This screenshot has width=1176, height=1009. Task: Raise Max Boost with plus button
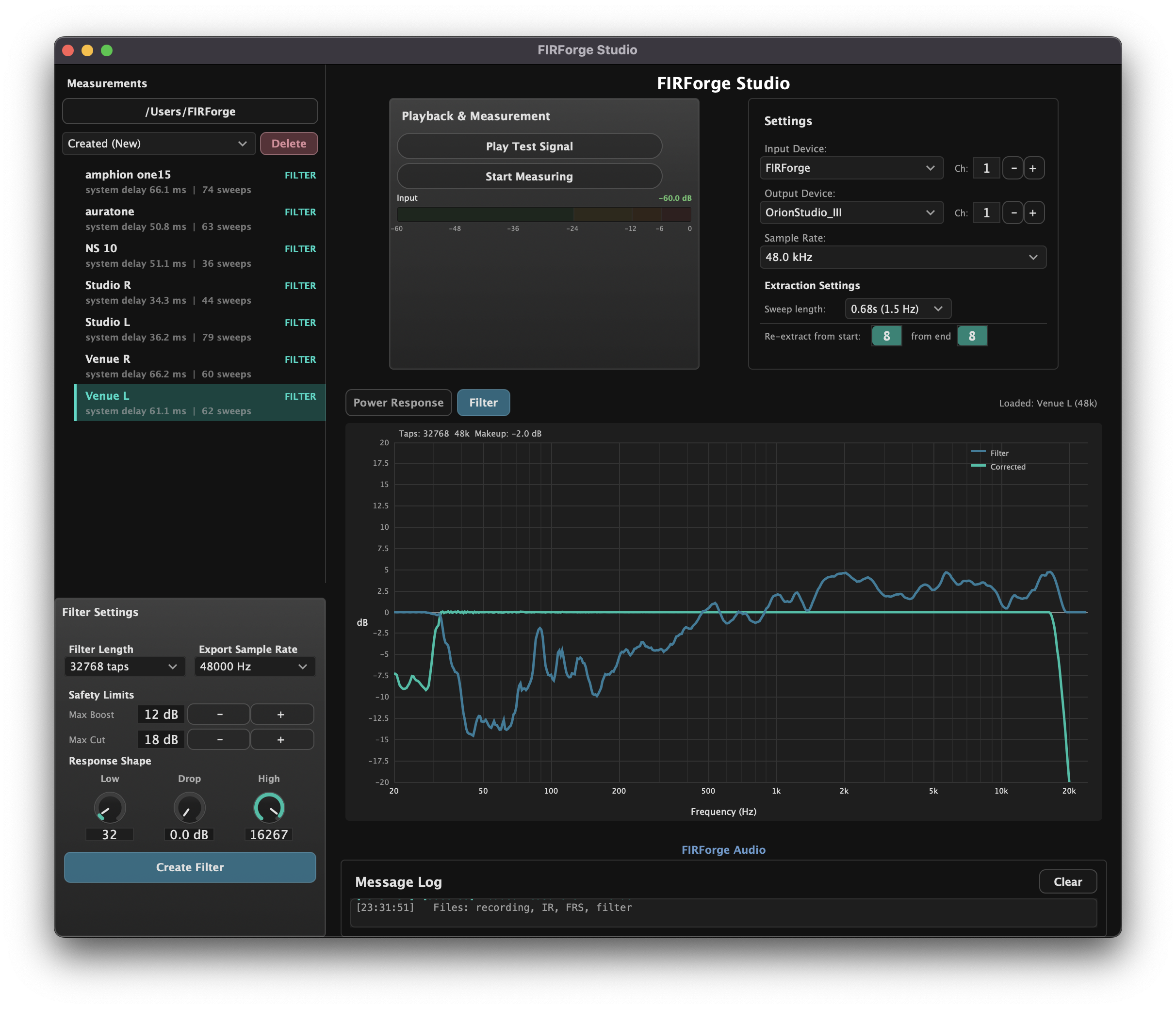coord(281,715)
